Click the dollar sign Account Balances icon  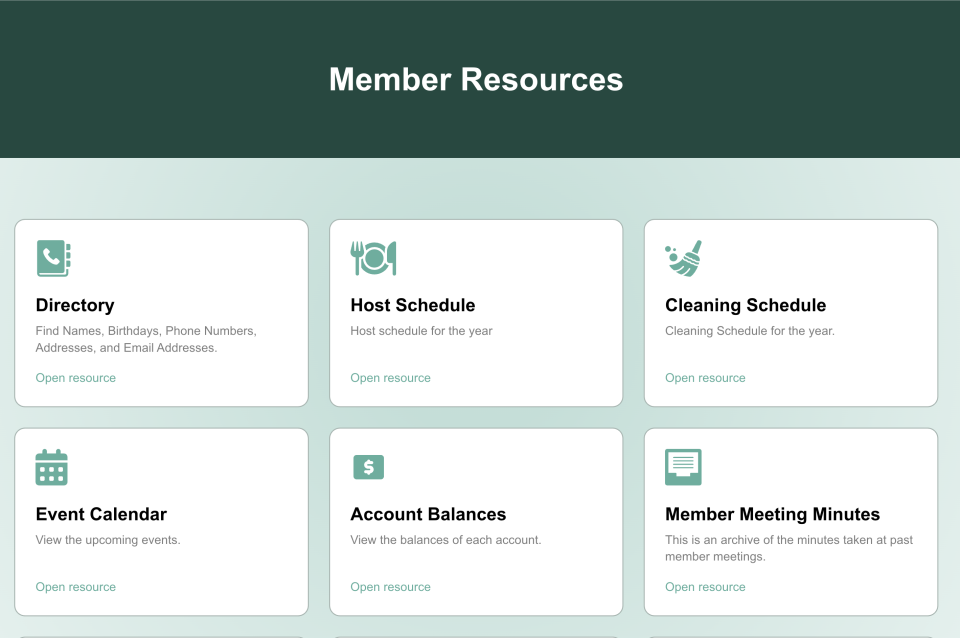367,466
